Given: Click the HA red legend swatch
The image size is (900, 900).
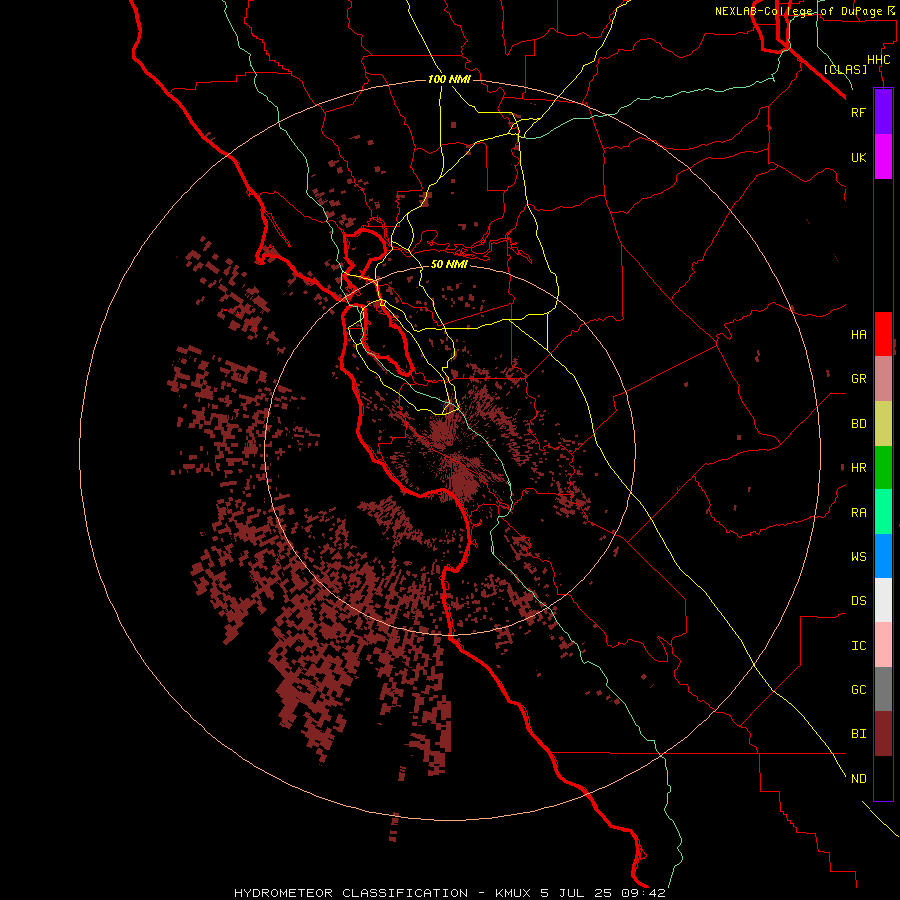Looking at the screenshot, I should coord(883,334).
